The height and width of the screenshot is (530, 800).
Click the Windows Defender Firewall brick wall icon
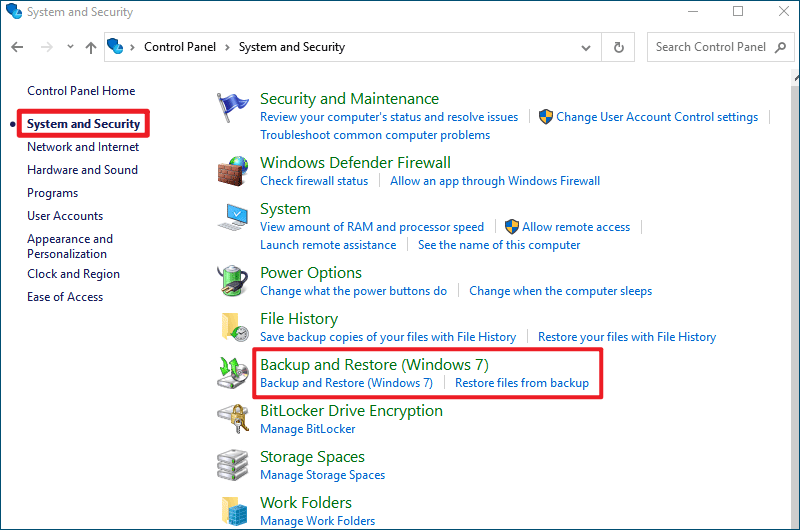(233, 171)
